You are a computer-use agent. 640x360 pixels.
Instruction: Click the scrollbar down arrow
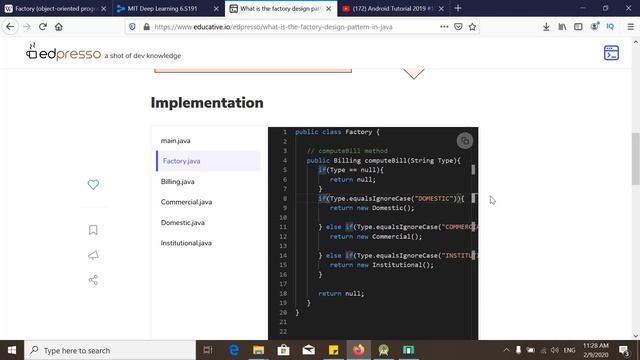pos(636,336)
